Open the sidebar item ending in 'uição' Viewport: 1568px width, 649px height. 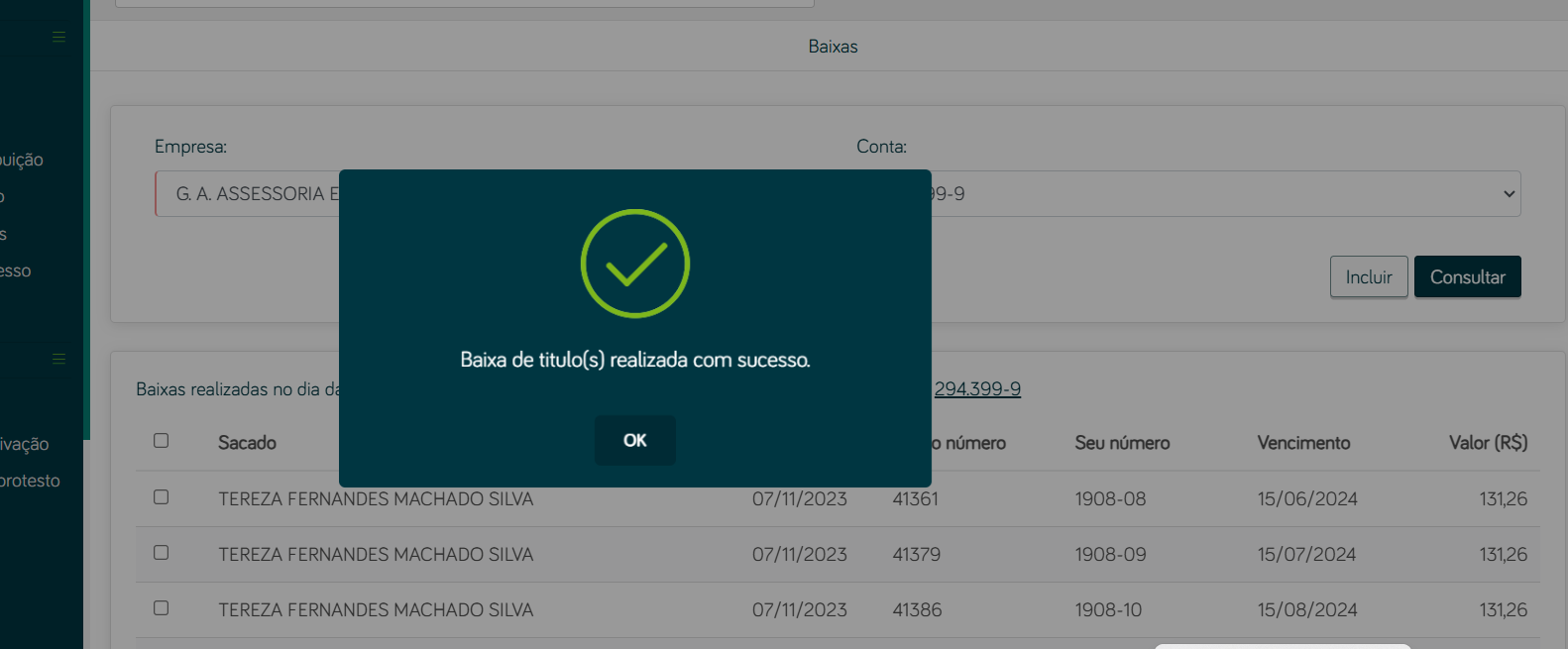tap(22, 160)
